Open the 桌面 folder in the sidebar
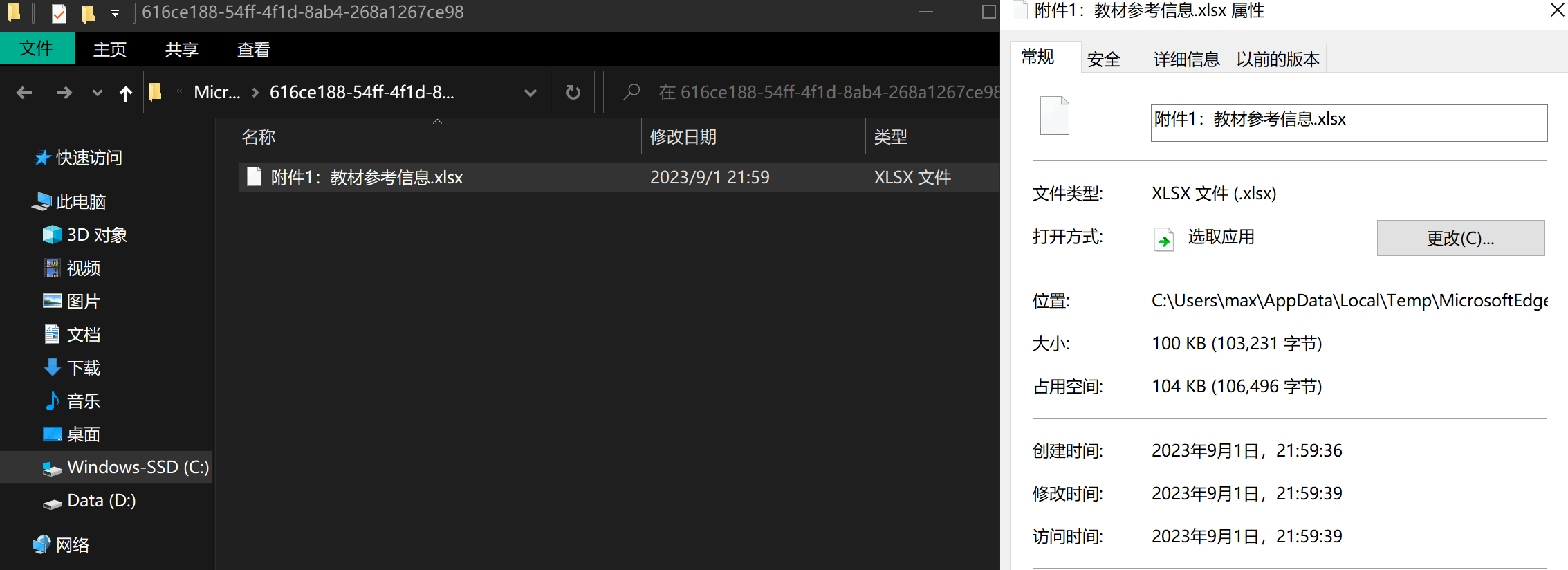This screenshot has width=1568, height=570. 72,434
